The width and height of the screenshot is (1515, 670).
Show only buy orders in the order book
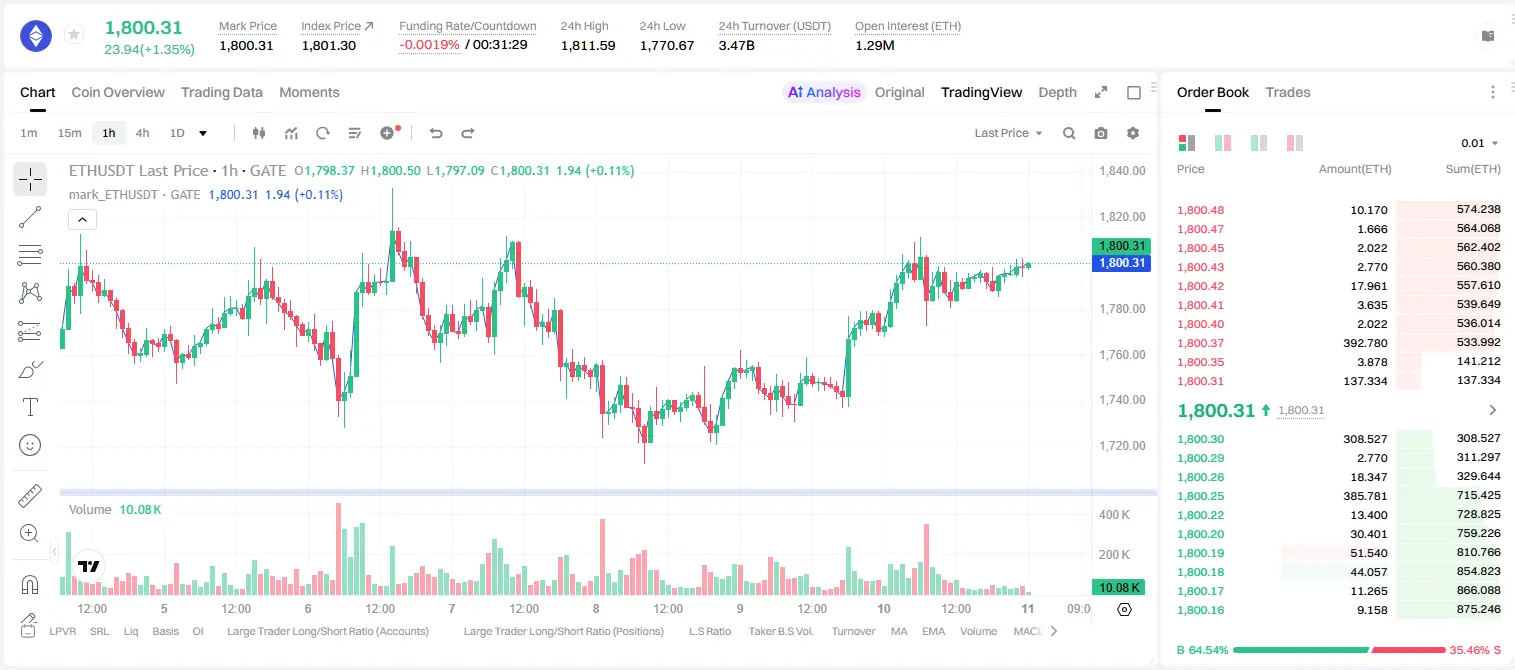coord(1259,143)
